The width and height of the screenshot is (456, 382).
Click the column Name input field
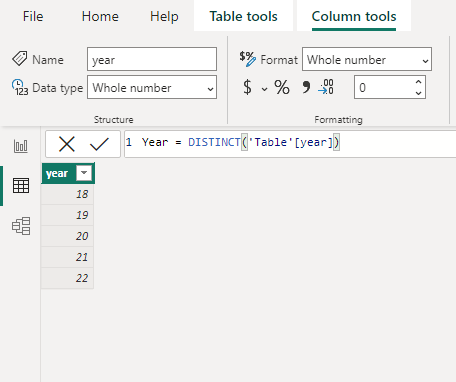tap(152, 59)
